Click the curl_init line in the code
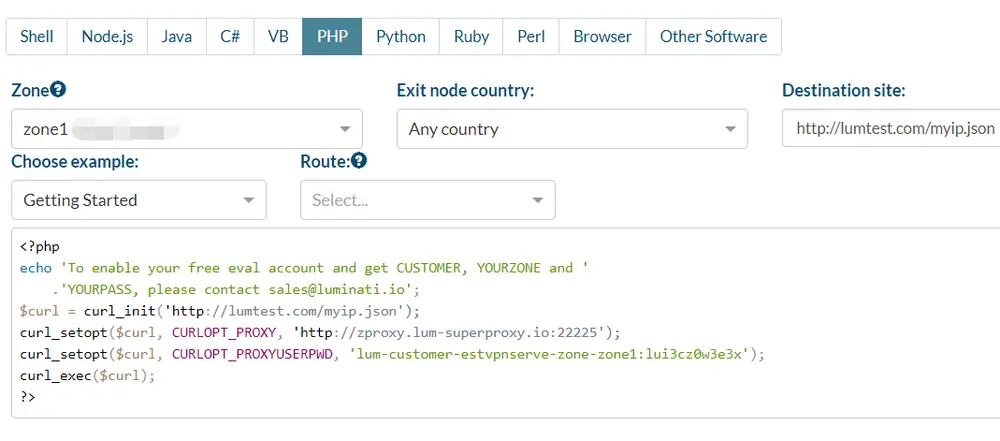Viewport: 1000px width, 441px height. 220,311
